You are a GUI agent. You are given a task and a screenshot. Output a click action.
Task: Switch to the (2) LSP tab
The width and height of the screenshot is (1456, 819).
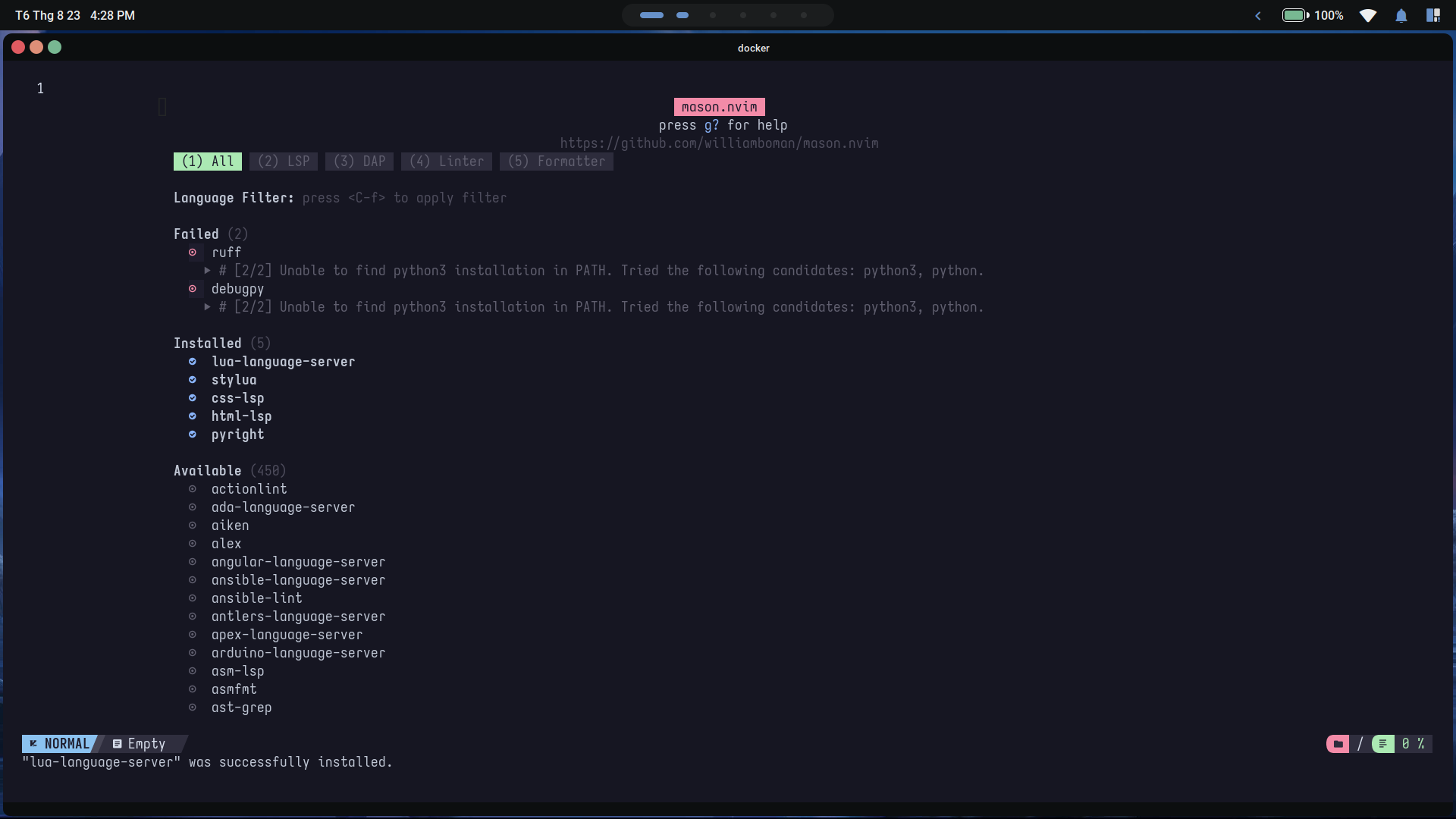click(284, 162)
